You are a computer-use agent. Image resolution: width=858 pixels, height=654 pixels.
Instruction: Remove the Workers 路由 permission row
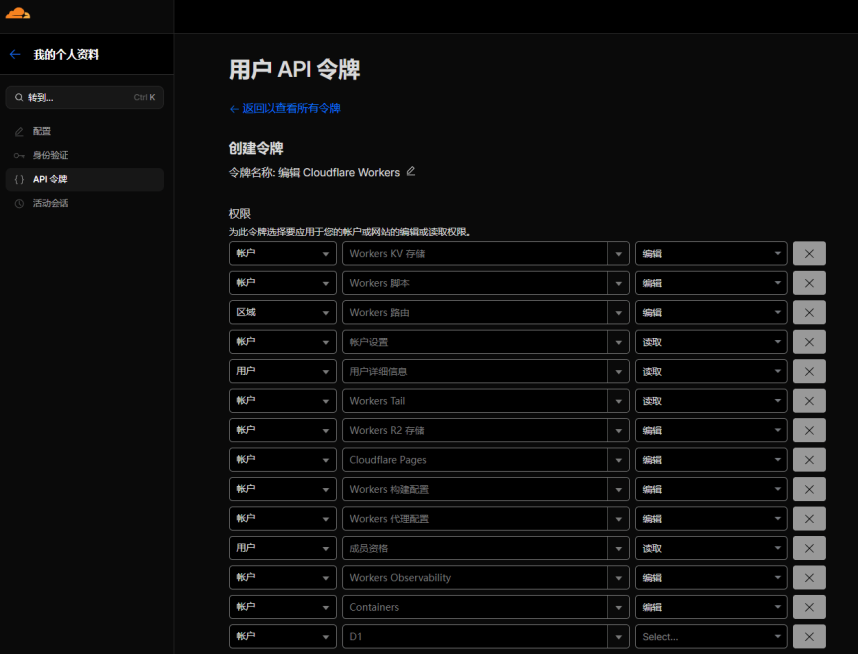click(x=809, y=312)
